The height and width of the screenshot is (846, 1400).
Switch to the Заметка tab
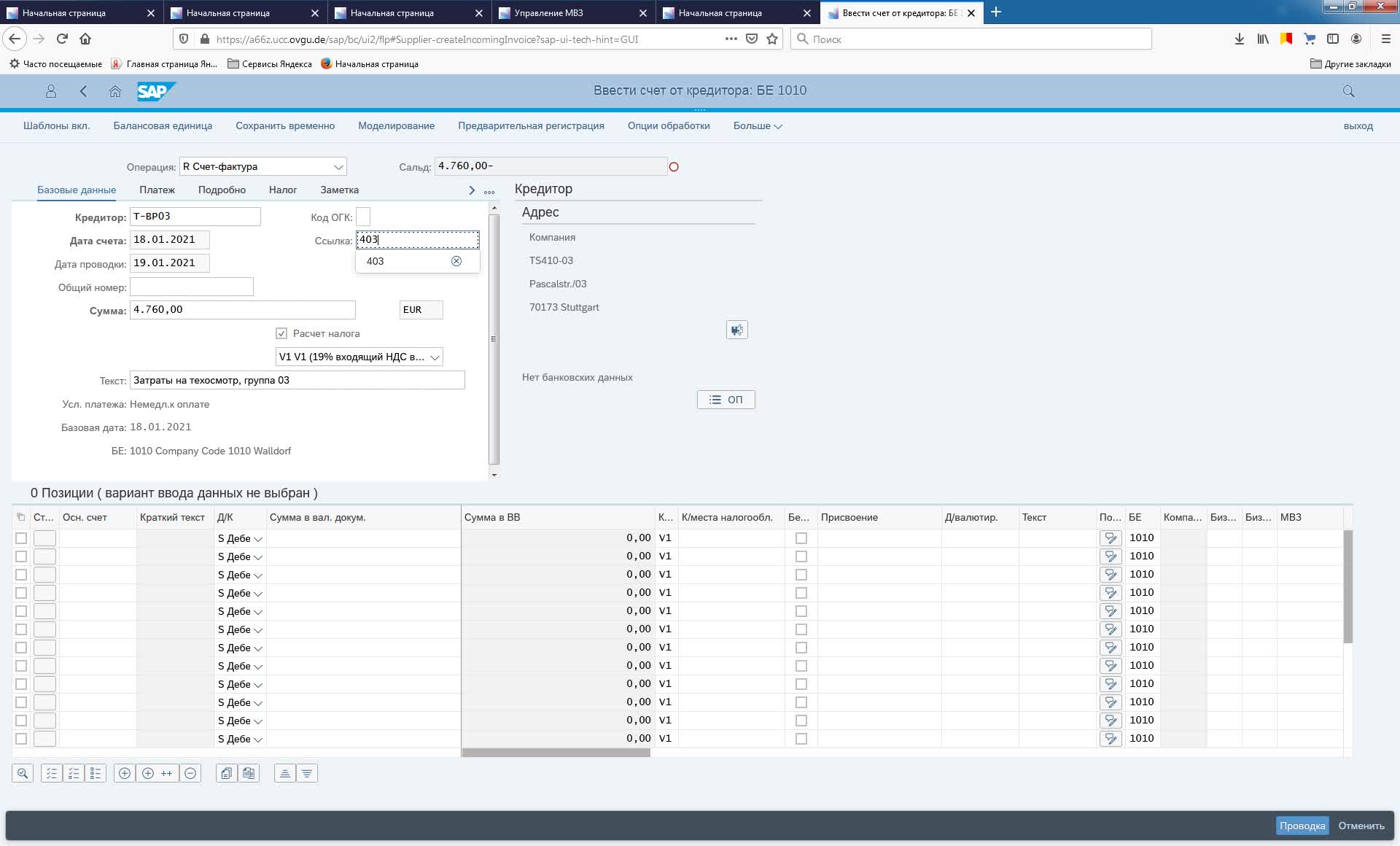[x=339, y=190]
